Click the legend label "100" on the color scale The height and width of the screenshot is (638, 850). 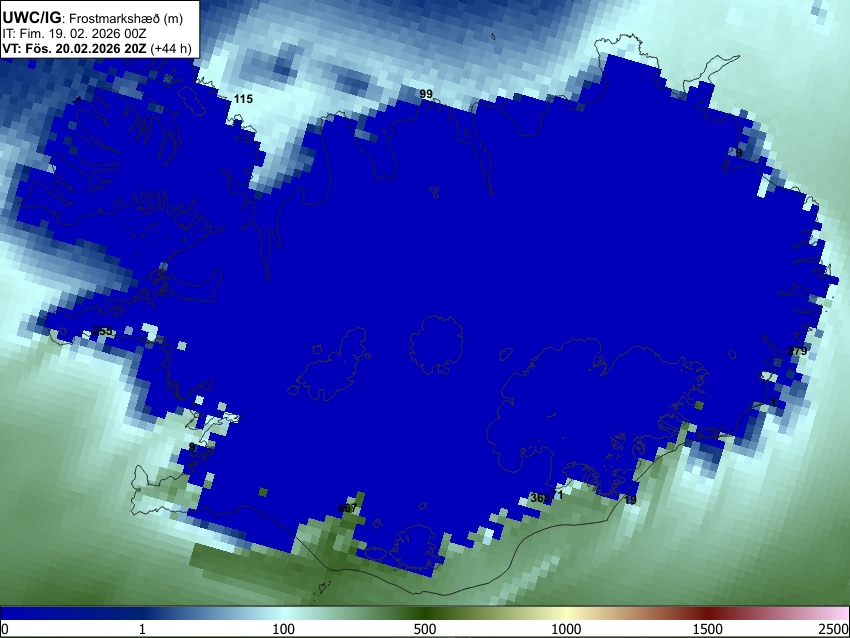284,629
